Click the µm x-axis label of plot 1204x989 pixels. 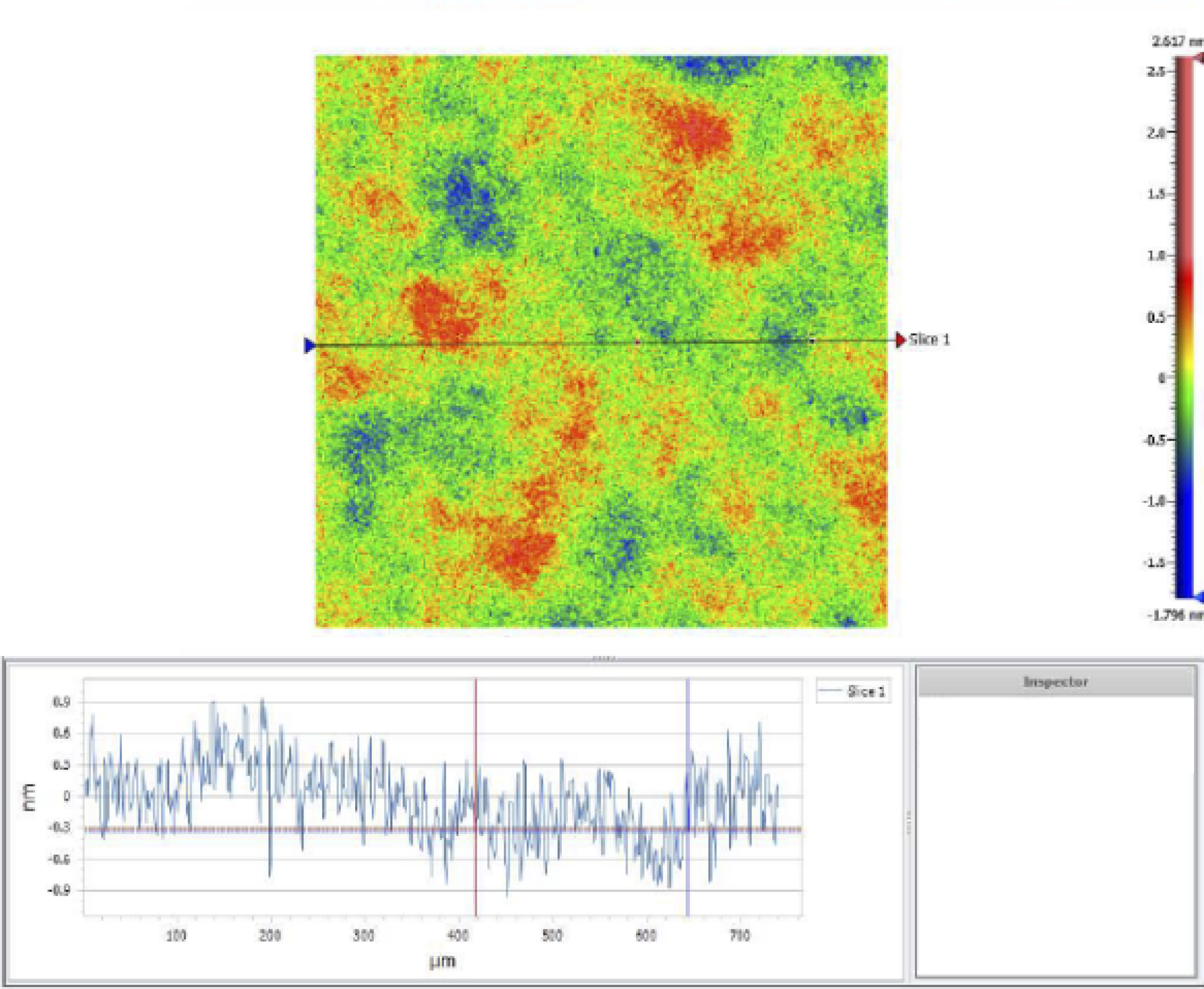[x=442, y=961]
